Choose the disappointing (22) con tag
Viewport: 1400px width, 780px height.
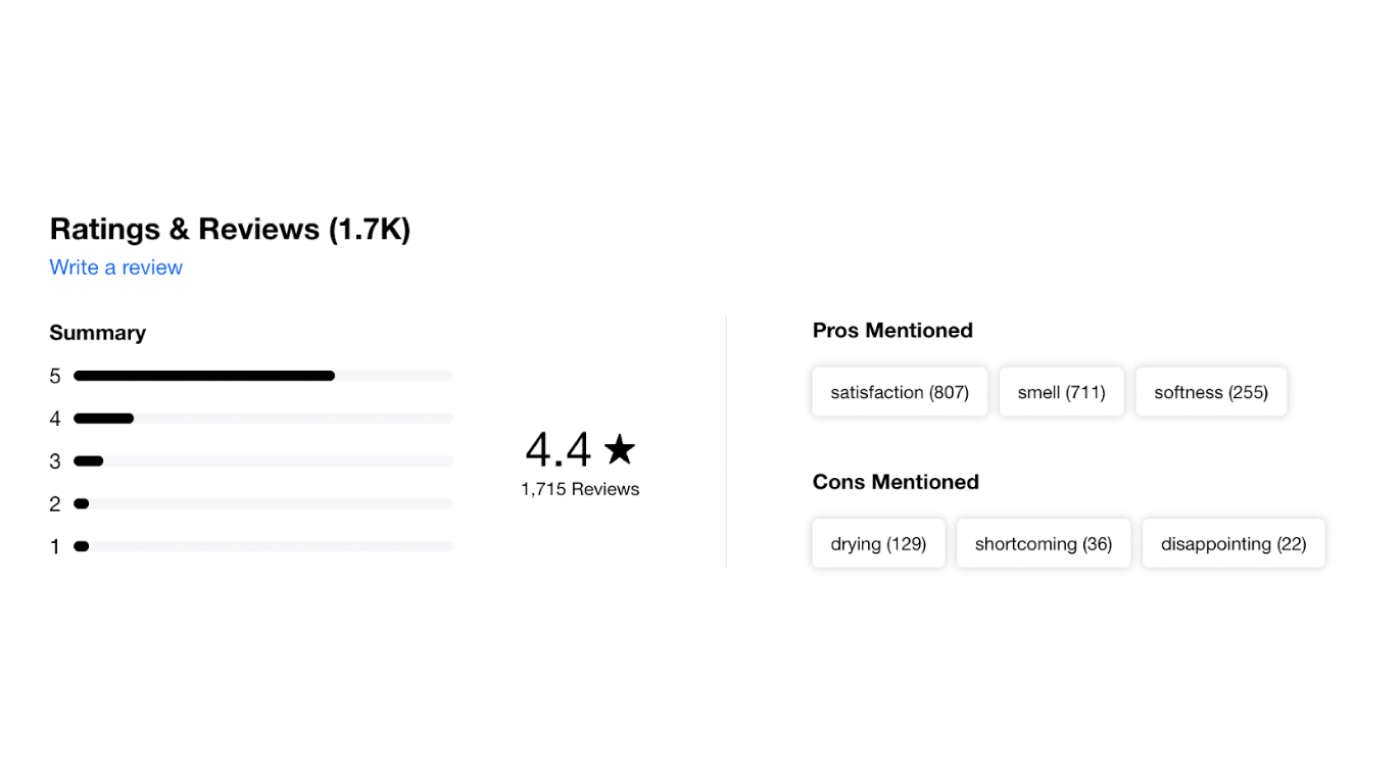(x=1233, y=544)
